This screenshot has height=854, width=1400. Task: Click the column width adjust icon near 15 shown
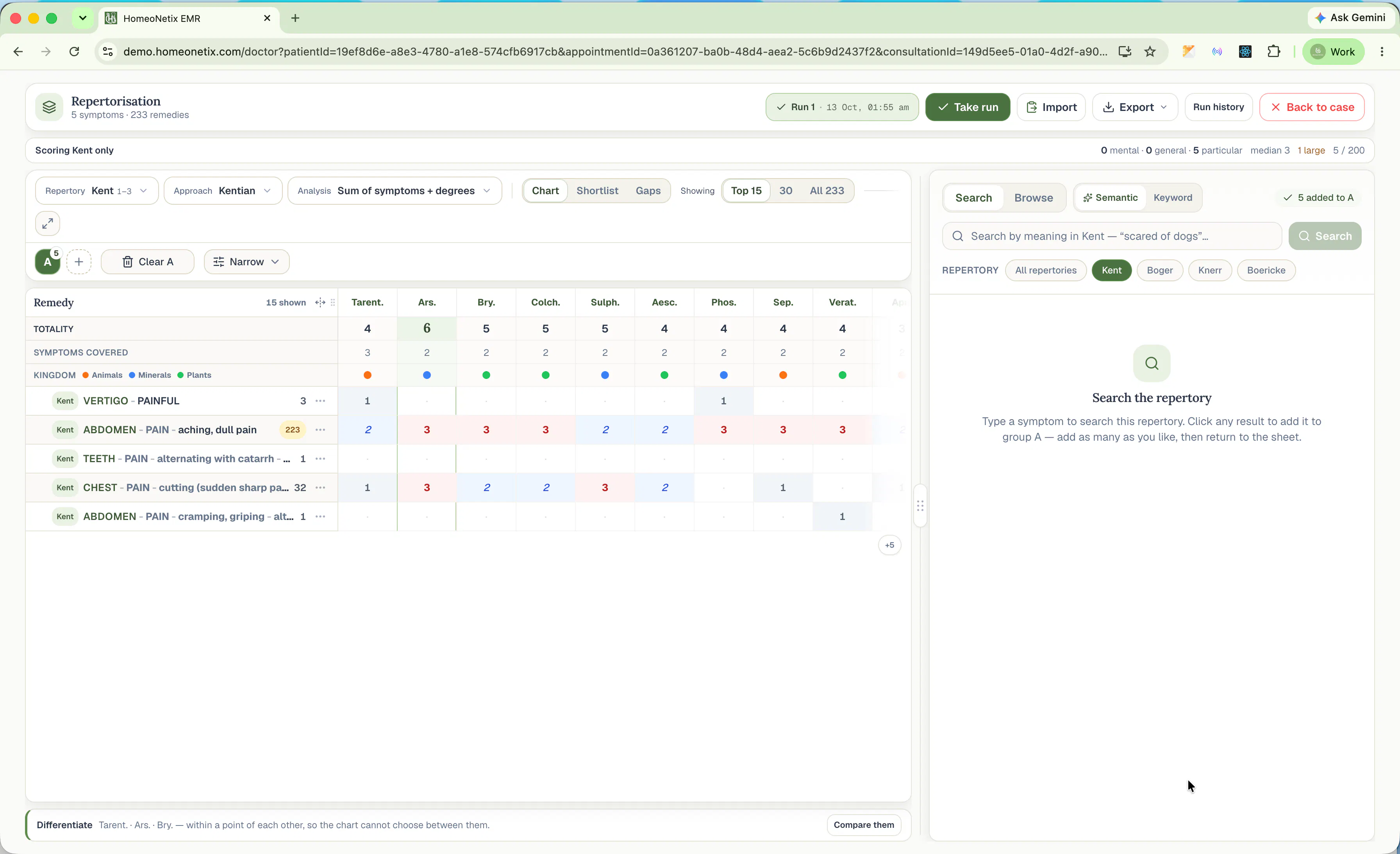320,302
